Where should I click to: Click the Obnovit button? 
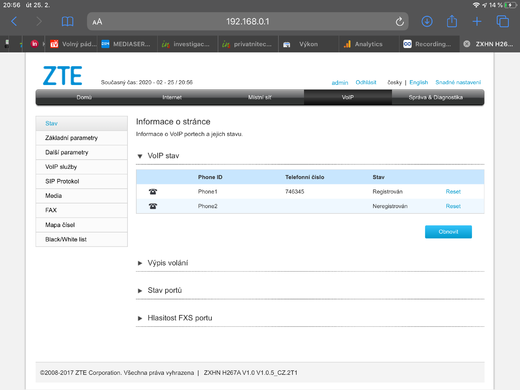[448, 232]
